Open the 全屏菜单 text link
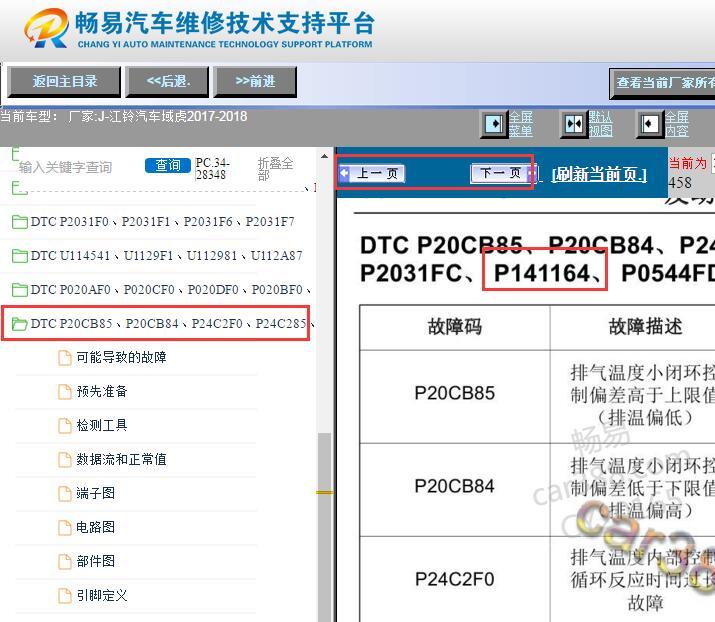The image size is (715, 622). (521, 124)
